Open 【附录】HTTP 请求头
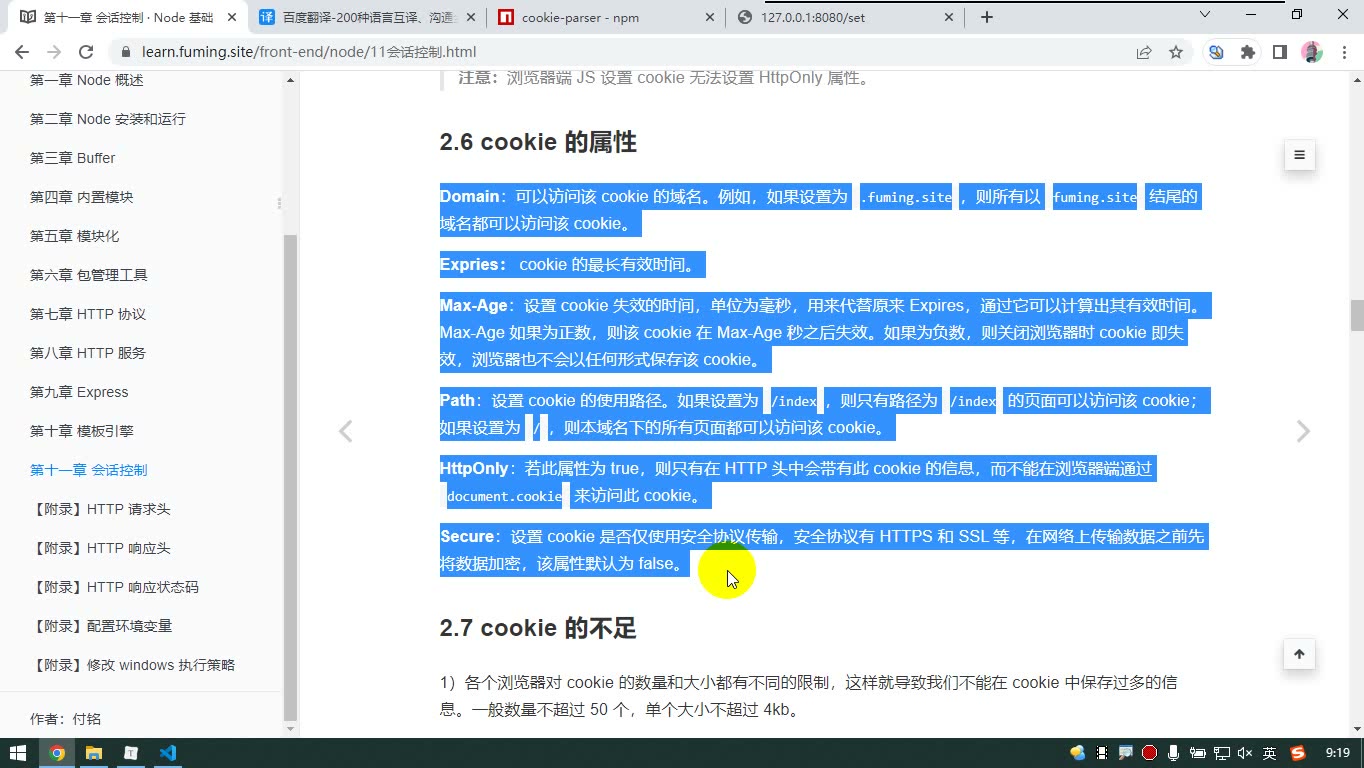 coord(100,509)
